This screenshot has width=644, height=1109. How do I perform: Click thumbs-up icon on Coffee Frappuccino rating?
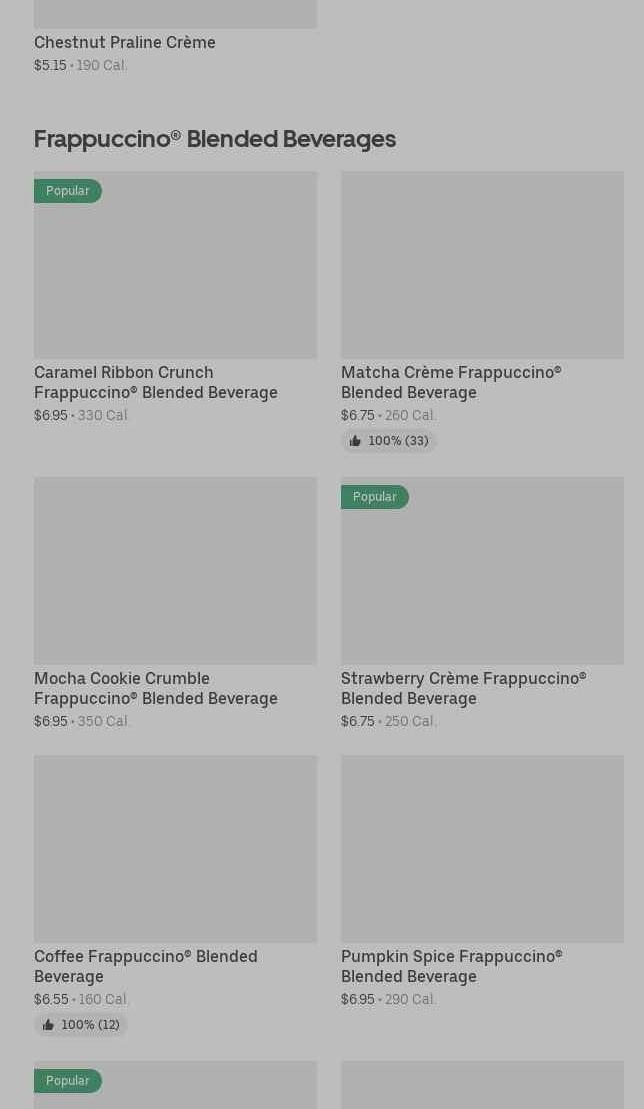click(x=48, y=1025)
